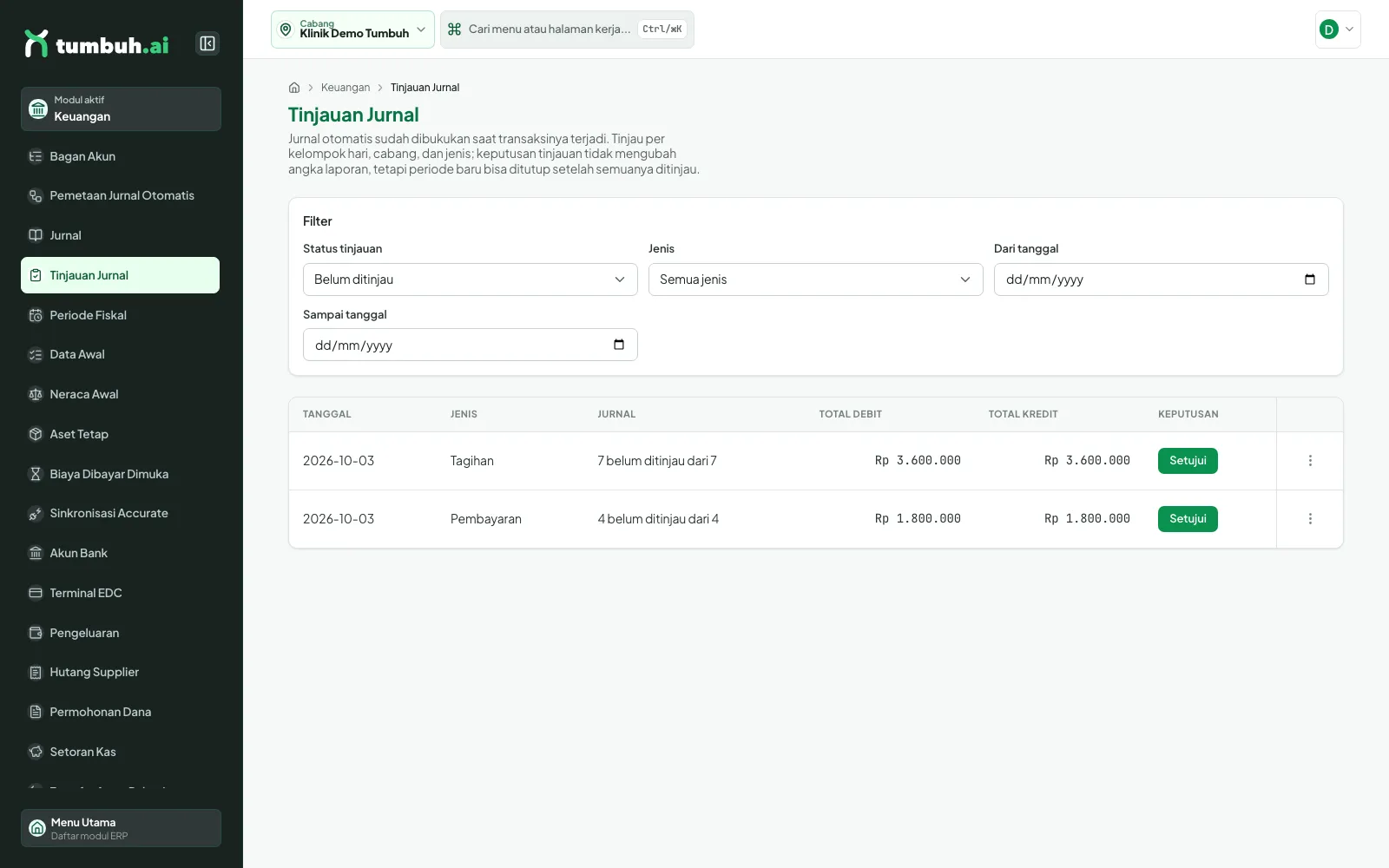The height and width of the screenshot is (868, 1389).
Task: Click the Biaya Dibayar Dimuka hourglass icon
Action: tap(36, 474)
